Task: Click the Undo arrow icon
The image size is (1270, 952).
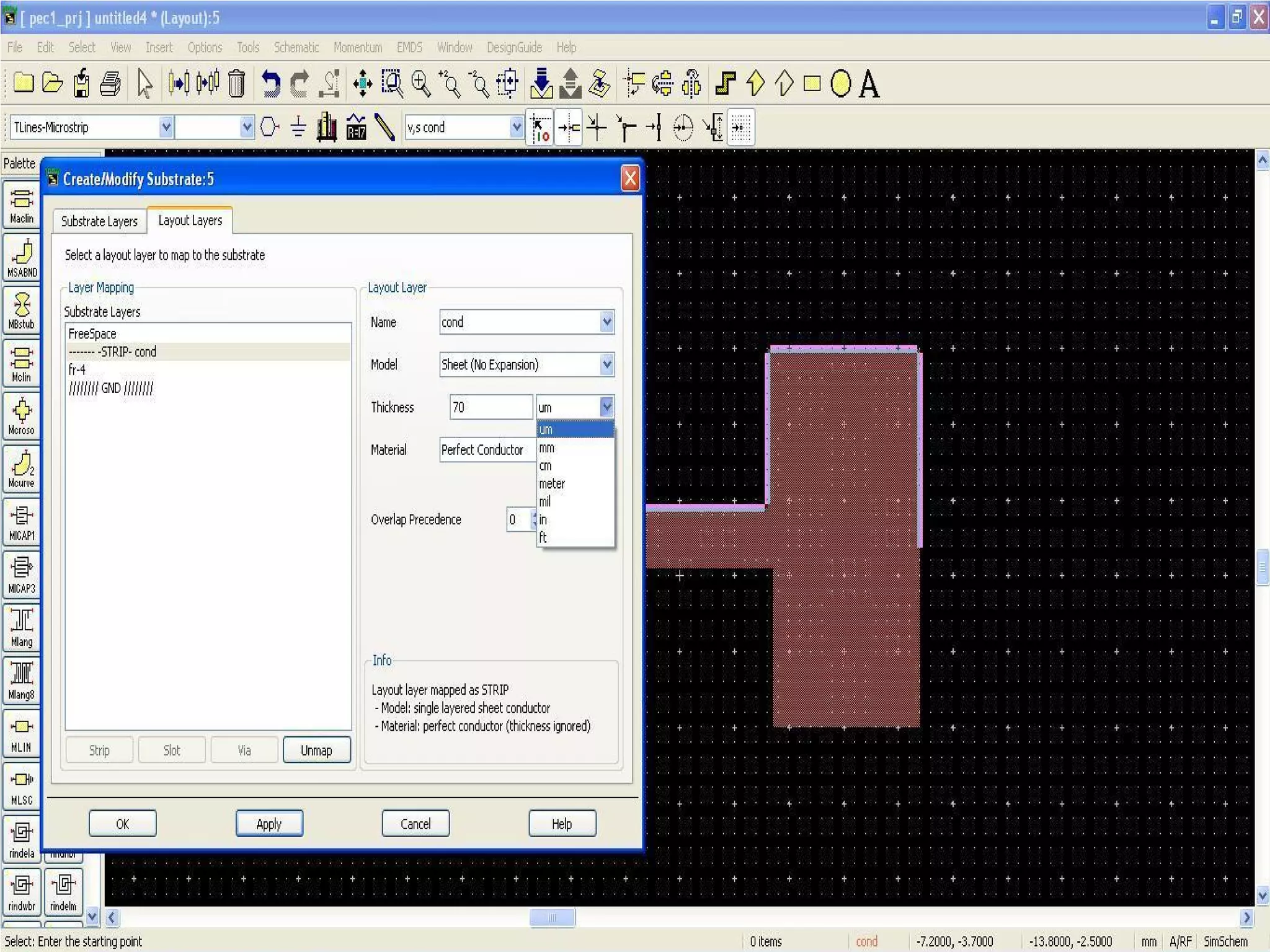Action: [270, 83]
